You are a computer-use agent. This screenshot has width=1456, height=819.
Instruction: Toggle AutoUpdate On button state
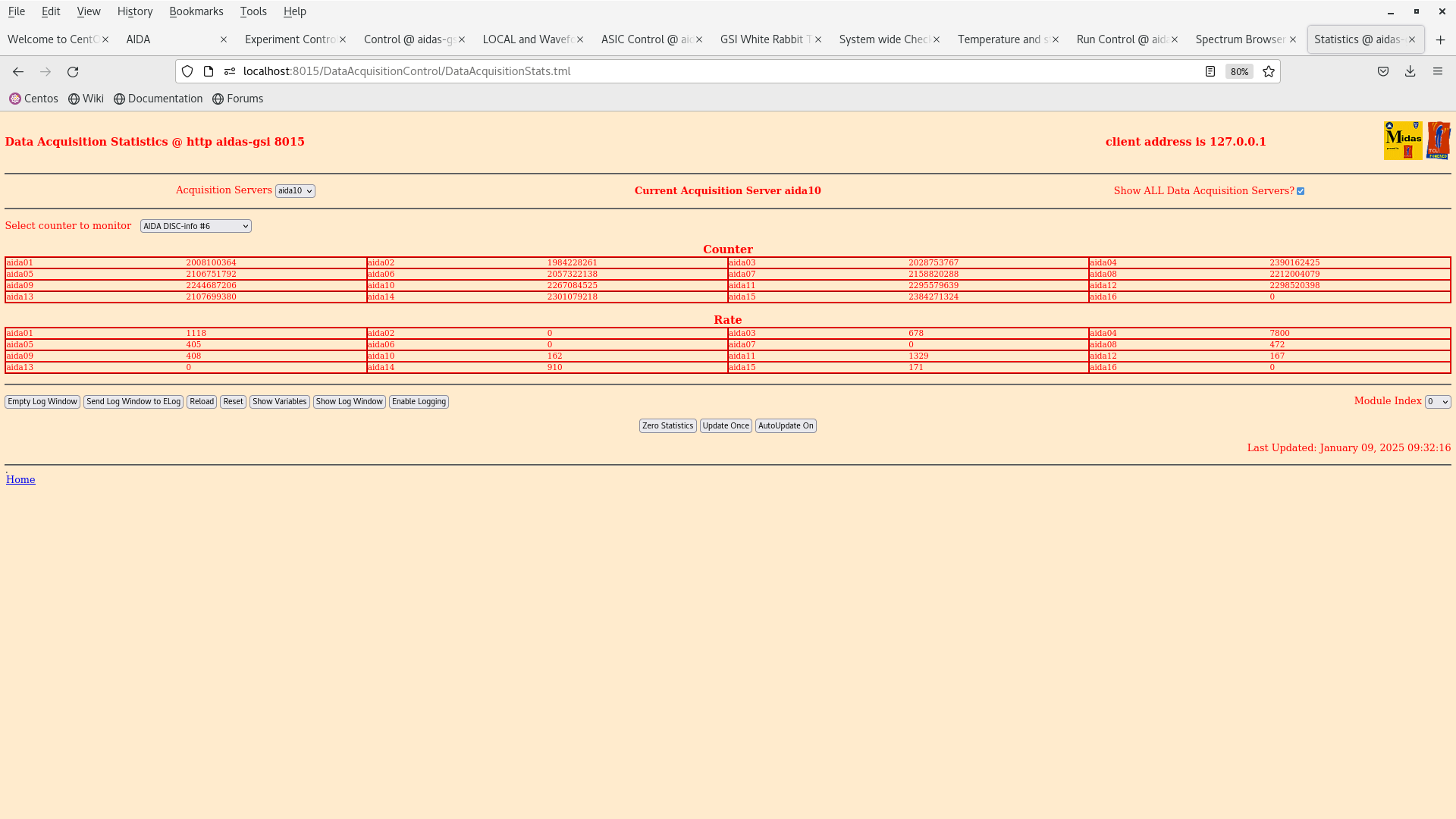(785, 425)
